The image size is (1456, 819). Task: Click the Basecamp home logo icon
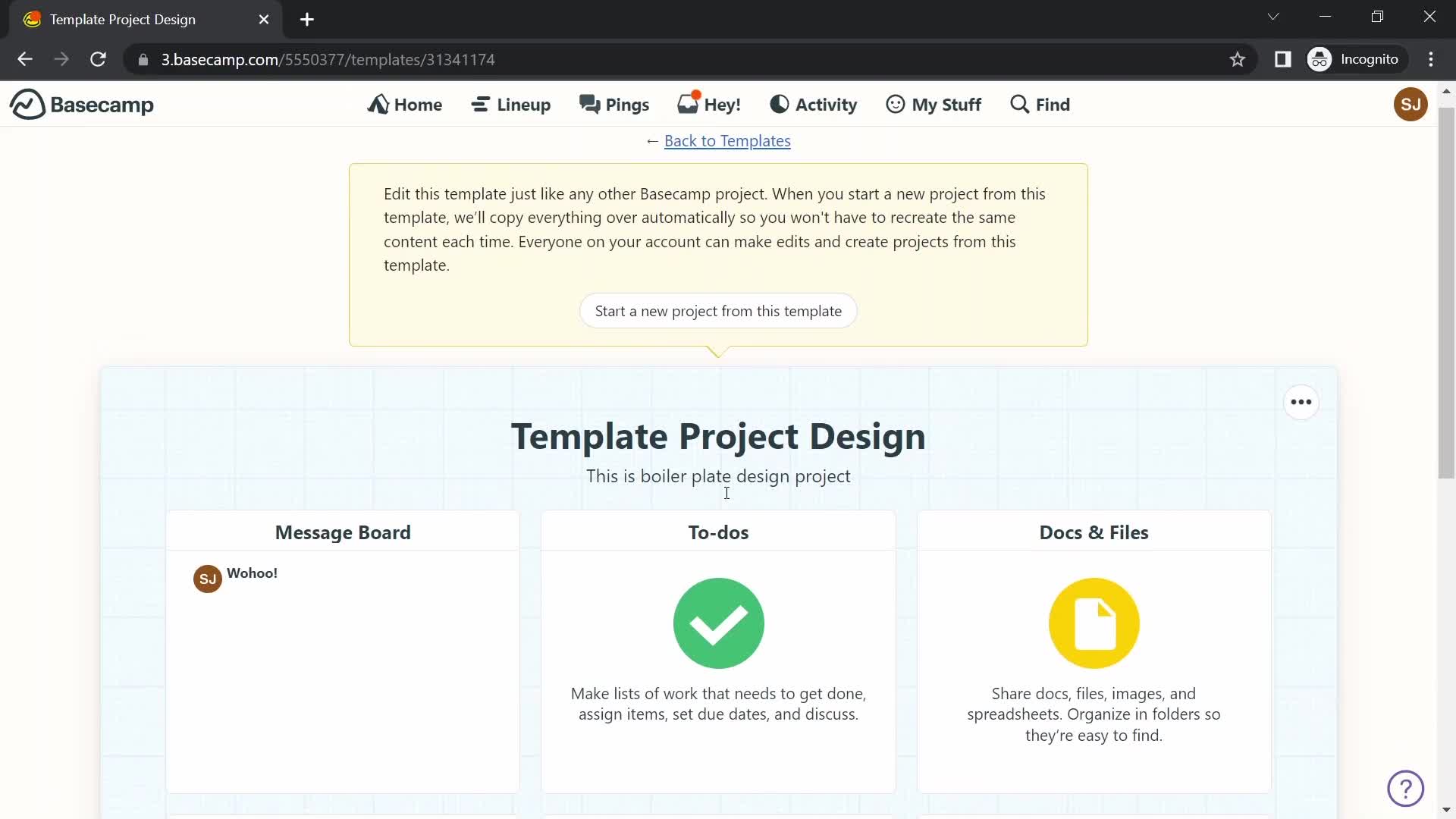click(25, 105)
